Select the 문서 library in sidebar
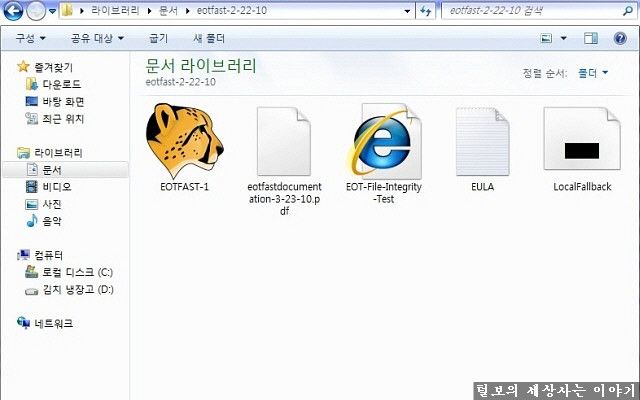Image resolution: width=640 pixels, height=400 pixels. [65, 169]
